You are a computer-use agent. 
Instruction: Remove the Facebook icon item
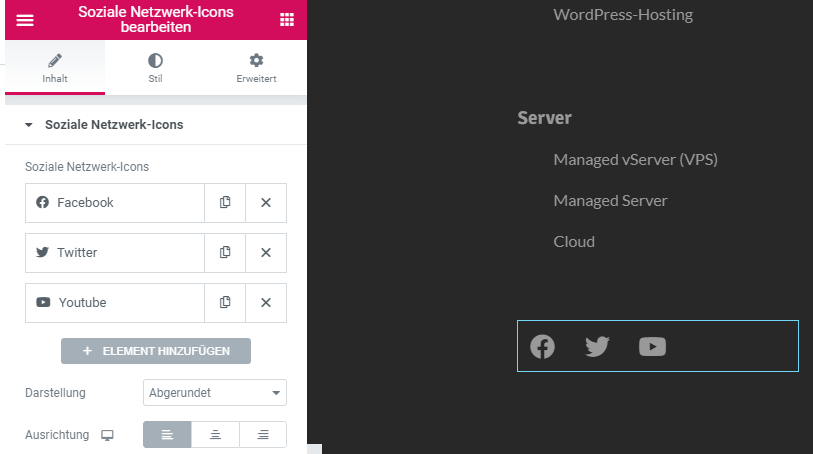pyautogui.click(x=266, y=202)
